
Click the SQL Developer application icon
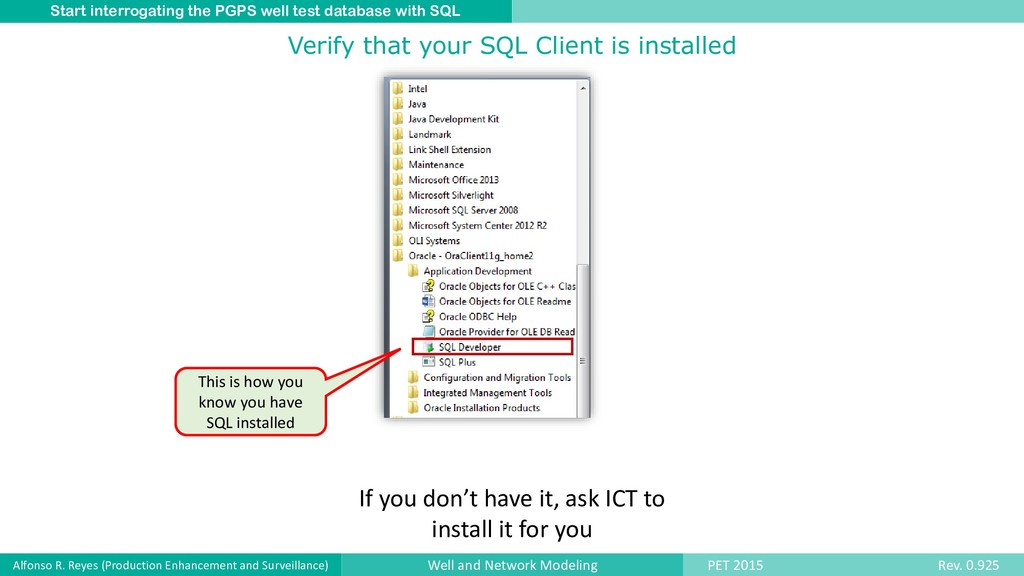[x=428, y=347]
